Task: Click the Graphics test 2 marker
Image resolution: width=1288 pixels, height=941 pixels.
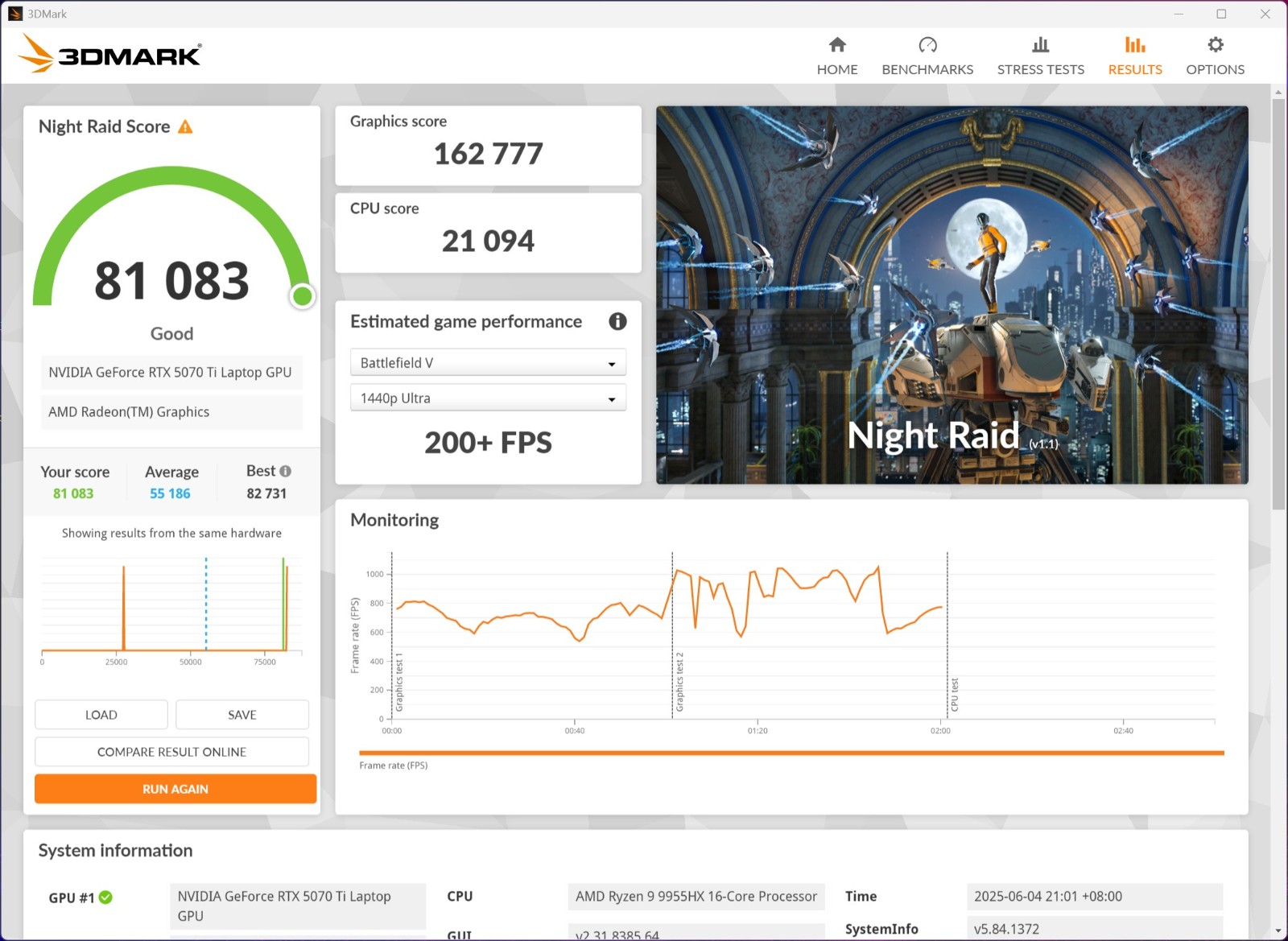Action: 679,681
